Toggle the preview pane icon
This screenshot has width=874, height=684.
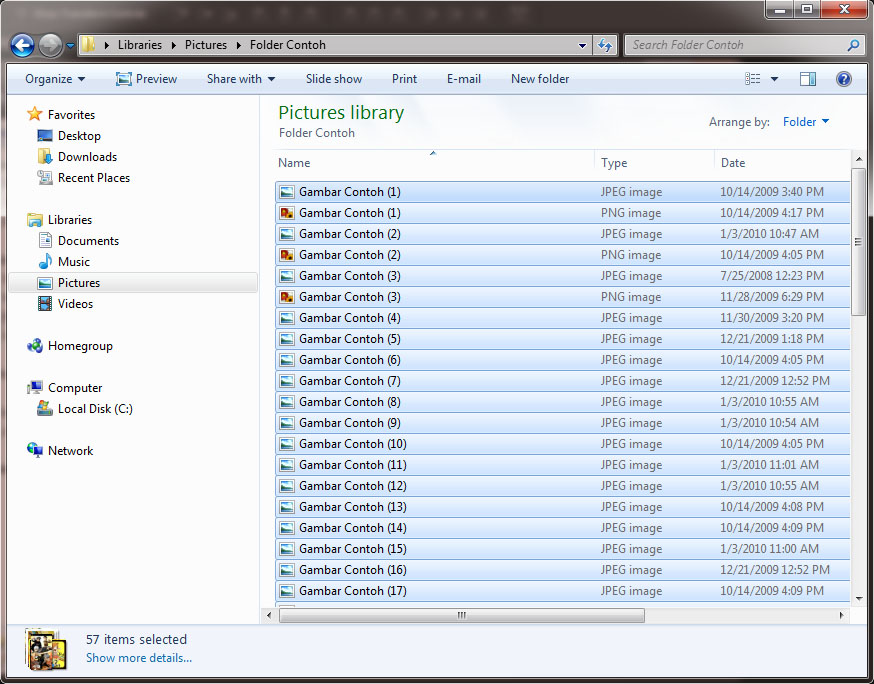808,79
